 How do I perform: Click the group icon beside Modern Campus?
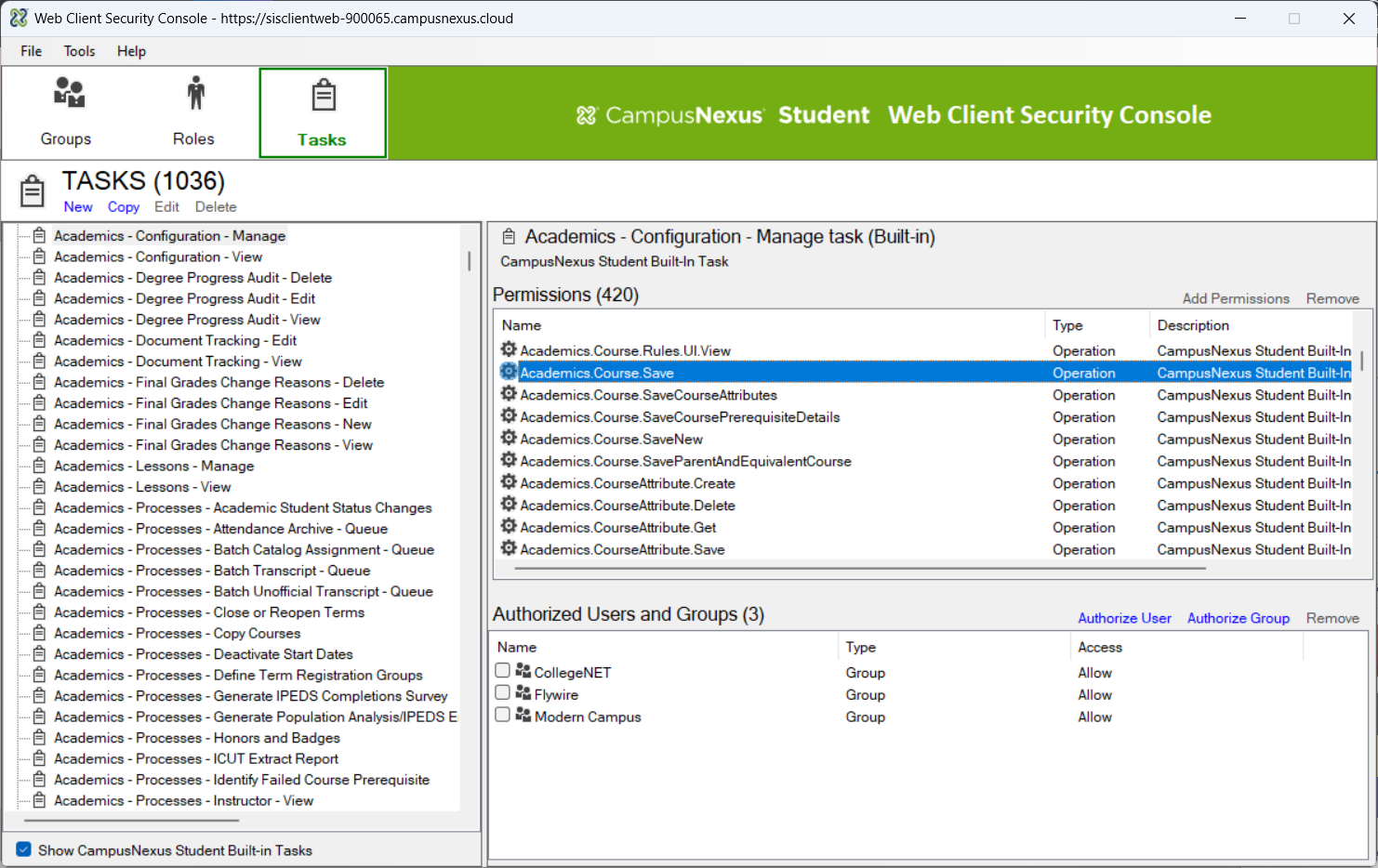(x=523, y=716)
